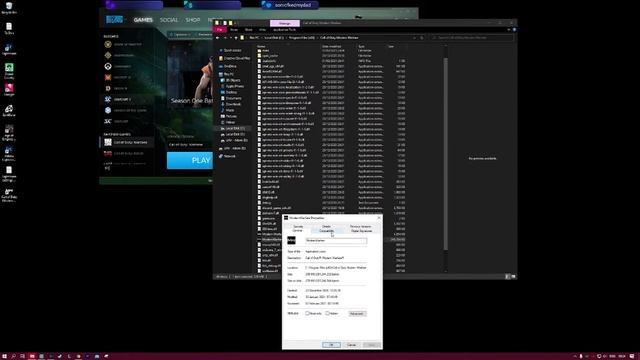Screen dimensions: 640x360
Task: Open the File menu in Explorer
Action: coord(220,30)
